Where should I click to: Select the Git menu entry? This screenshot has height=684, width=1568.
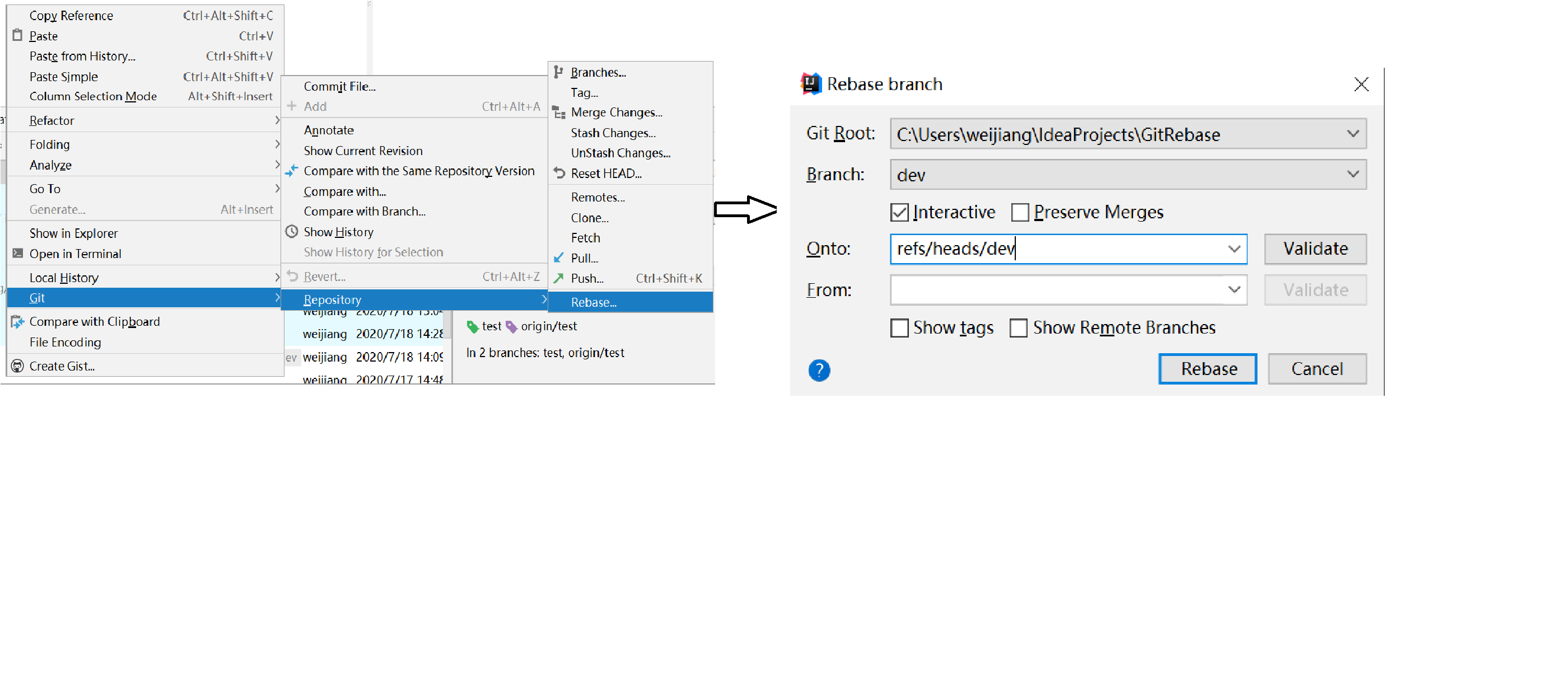145,298
